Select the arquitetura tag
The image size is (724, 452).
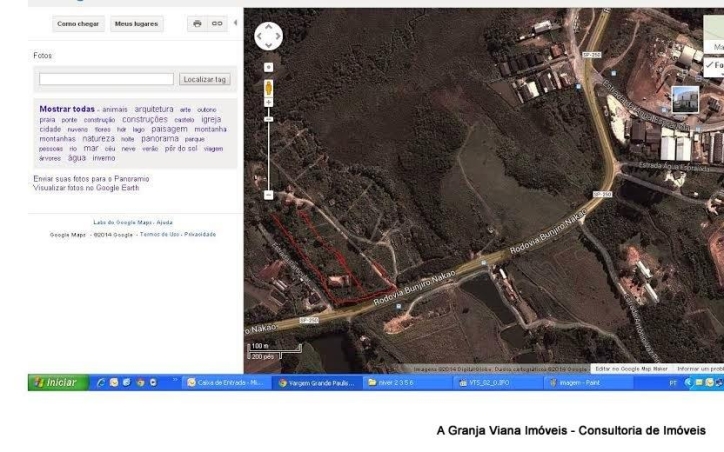coord(154,109)
